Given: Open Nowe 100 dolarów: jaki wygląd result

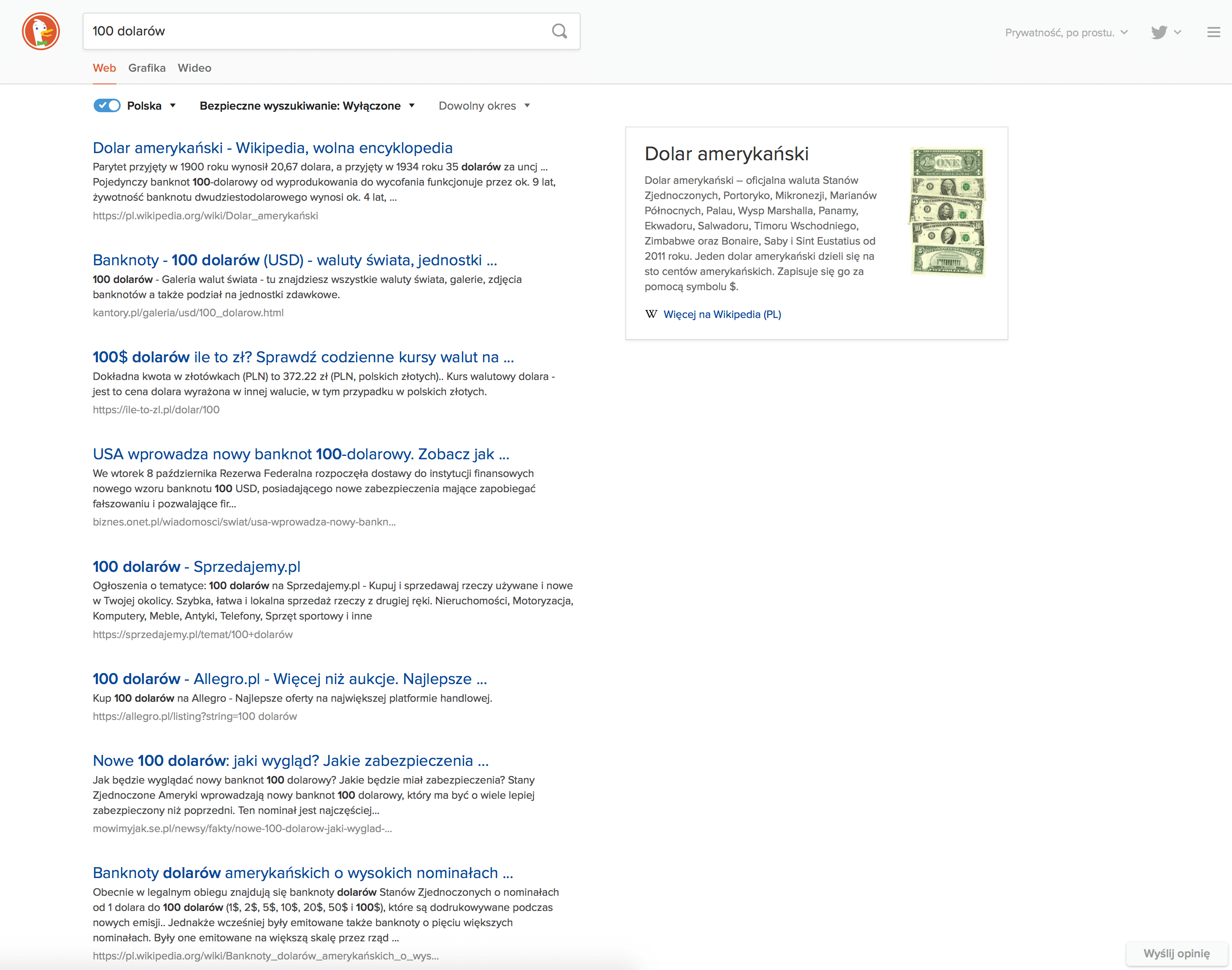Looking at the screenshot, I should coord(291,760).
